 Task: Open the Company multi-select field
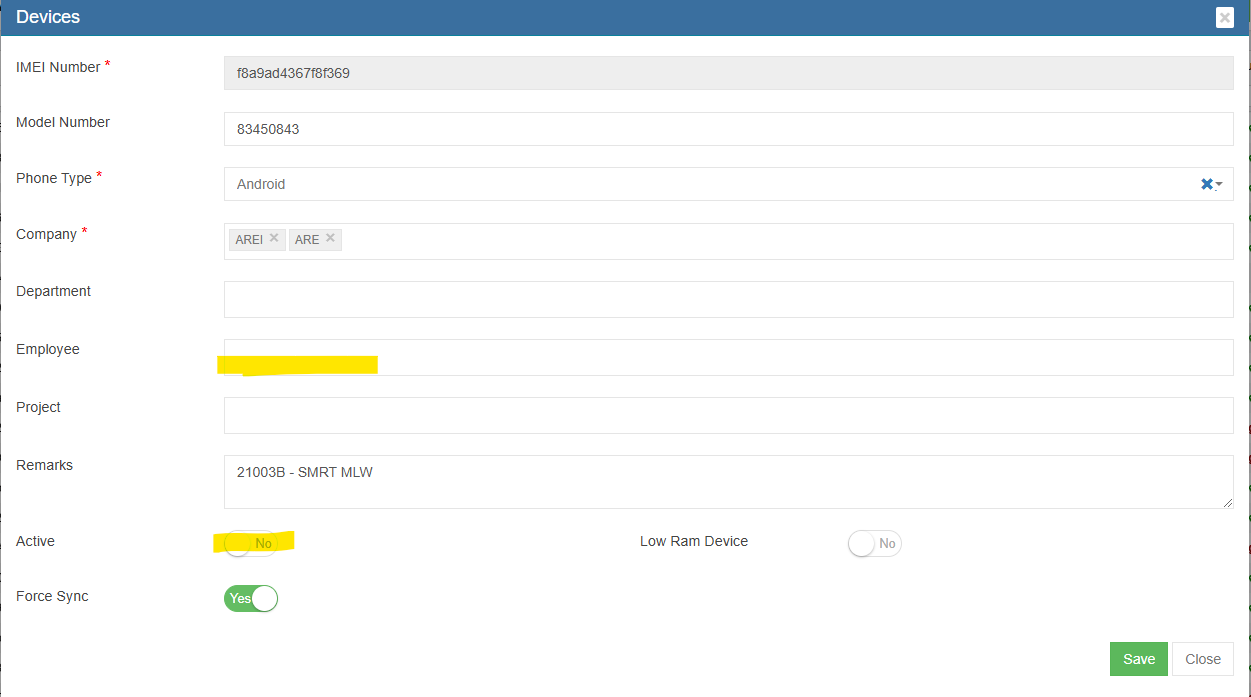point(780,241)
